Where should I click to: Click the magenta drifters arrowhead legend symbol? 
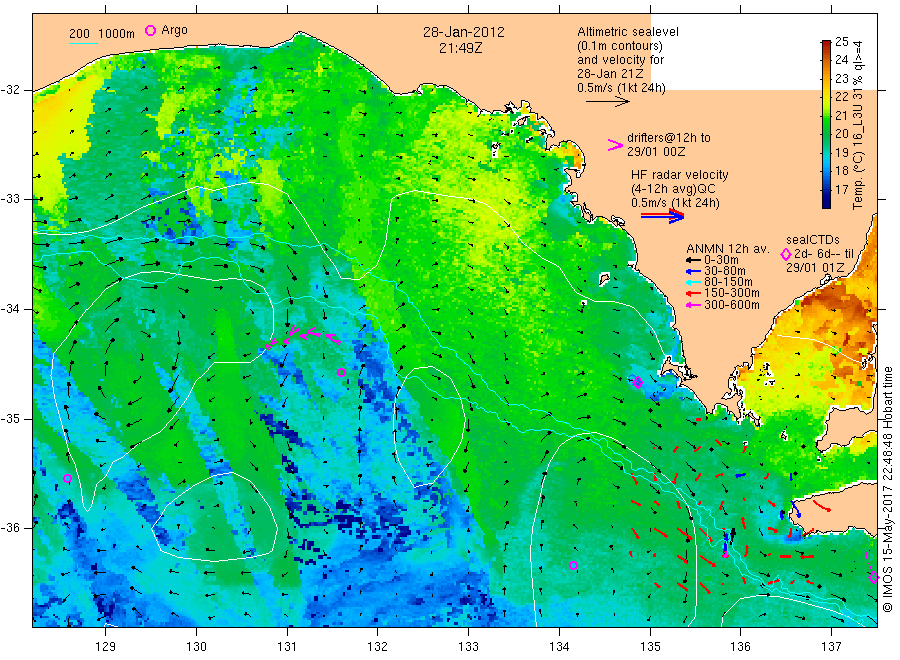[615, 145]
